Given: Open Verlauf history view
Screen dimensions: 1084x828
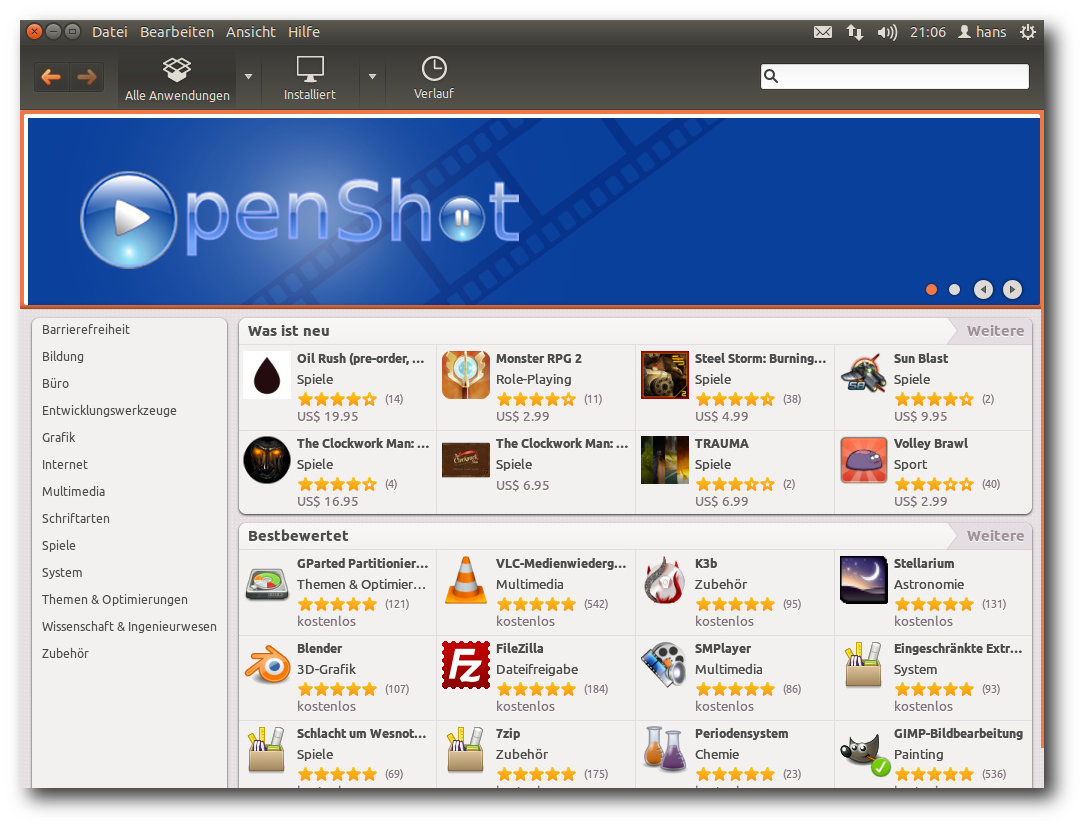Looking at the screenshot, I should tap(433, 79).
